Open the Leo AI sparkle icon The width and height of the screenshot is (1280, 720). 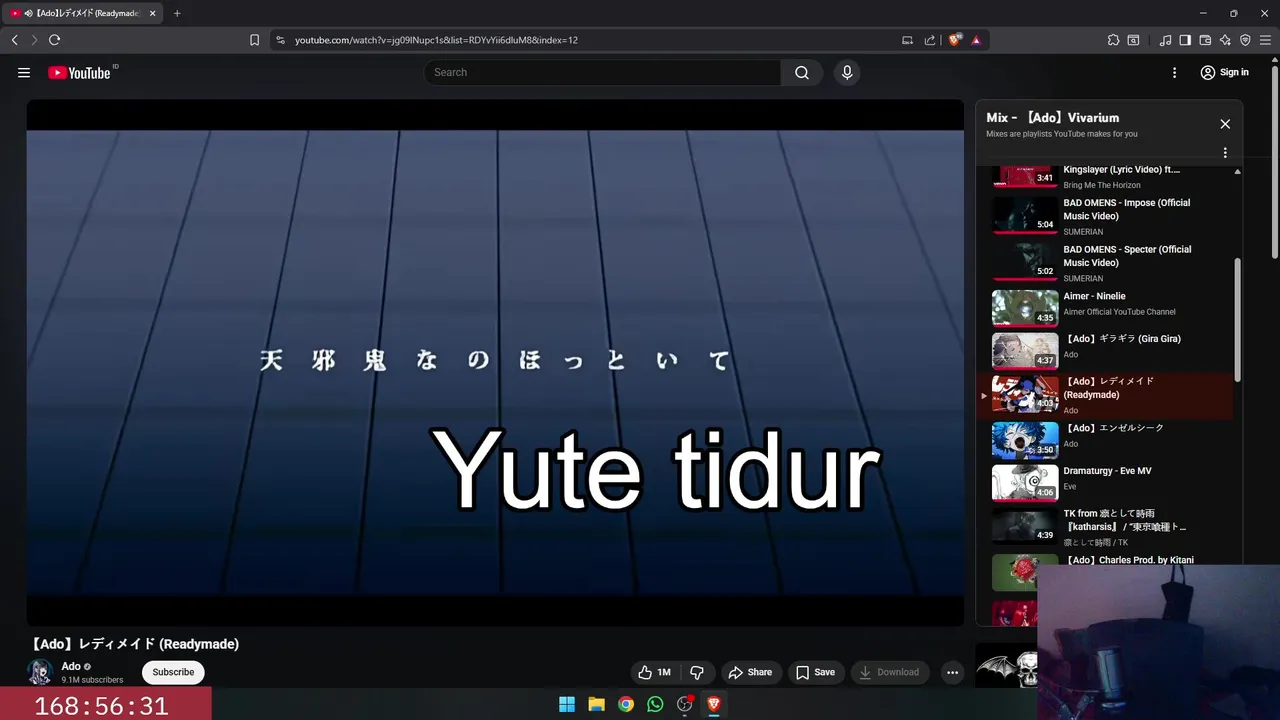[x=1225, y=40]
